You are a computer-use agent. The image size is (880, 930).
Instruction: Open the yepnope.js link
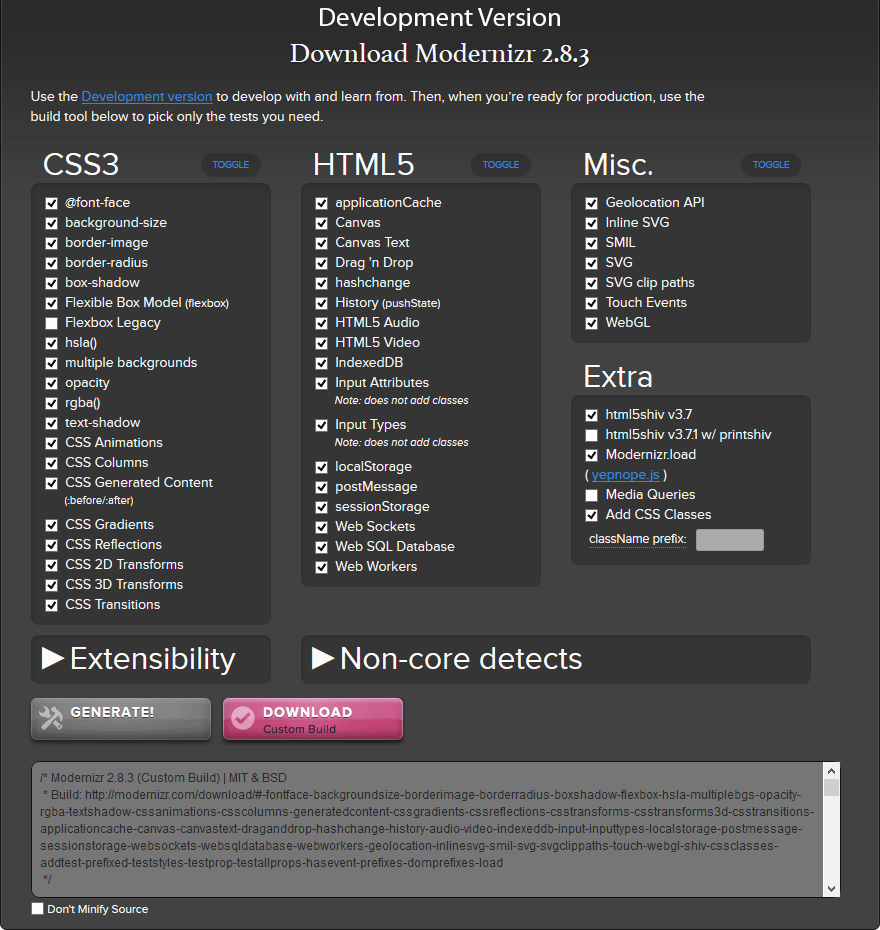pos(625,474)
